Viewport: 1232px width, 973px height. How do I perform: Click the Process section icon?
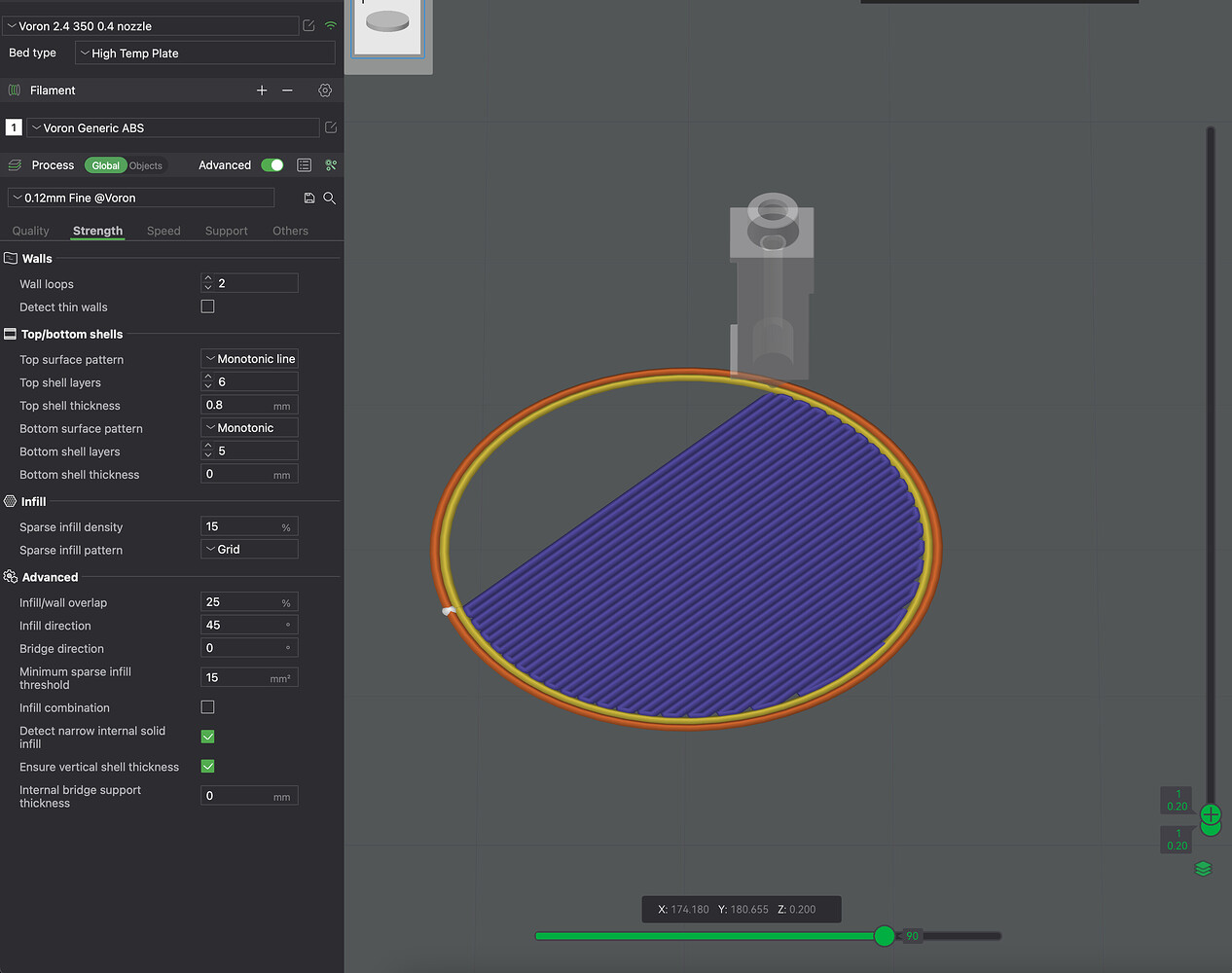pyautogui.click(x=15, y=165)
